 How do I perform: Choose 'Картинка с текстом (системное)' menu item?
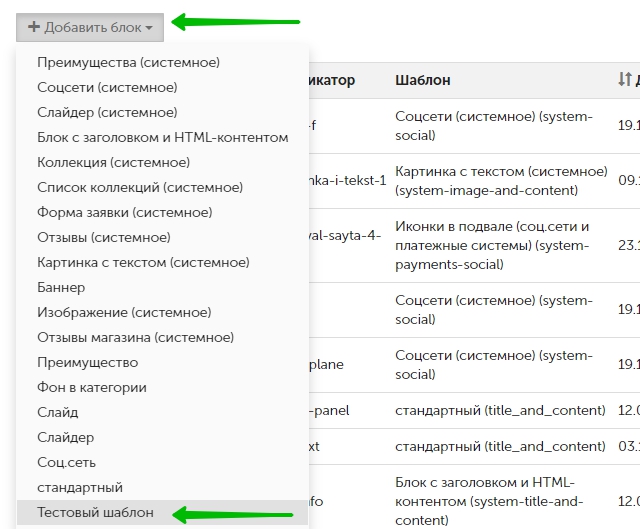[x=143, y=262]
